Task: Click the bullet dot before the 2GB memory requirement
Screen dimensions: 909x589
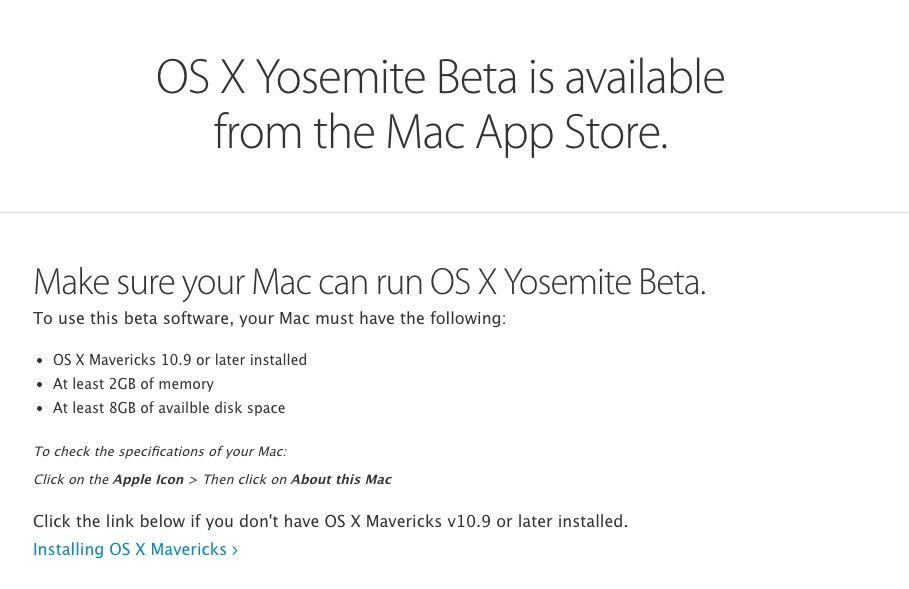Action: [x=39, y=385]
